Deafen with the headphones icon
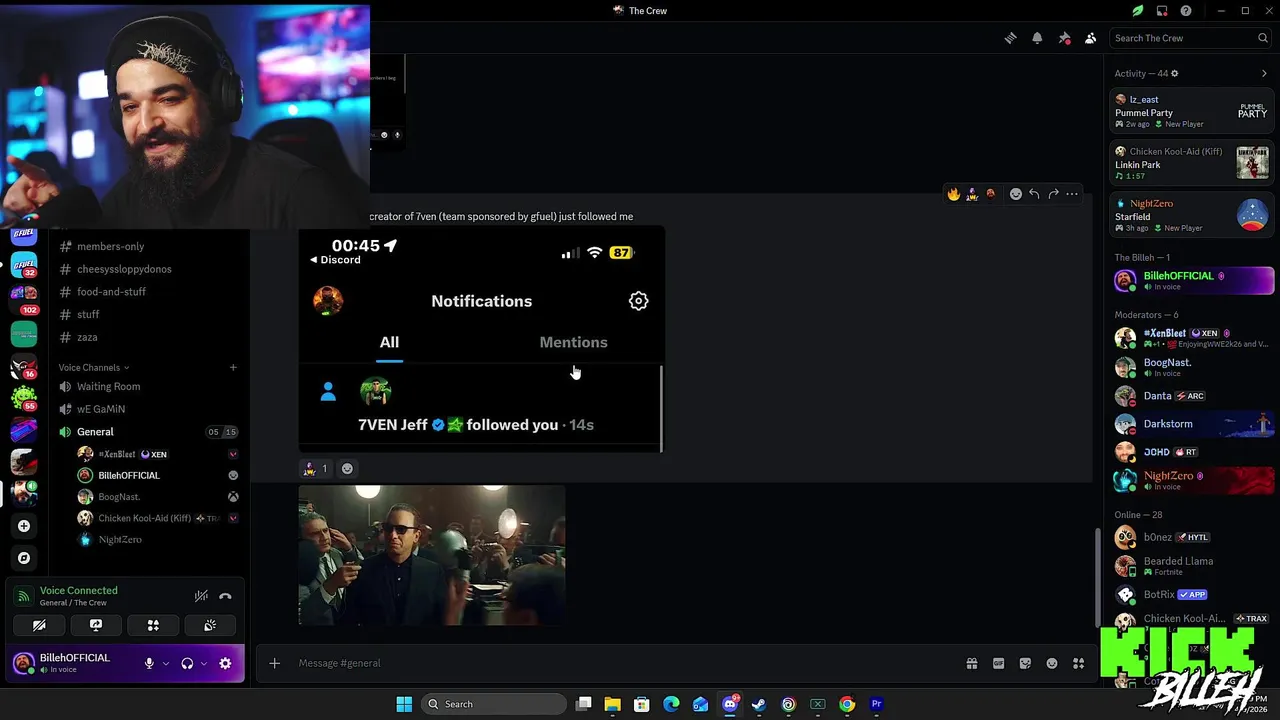The width and height of the screenshot is (1280, 720). click(x=187, y=663)
